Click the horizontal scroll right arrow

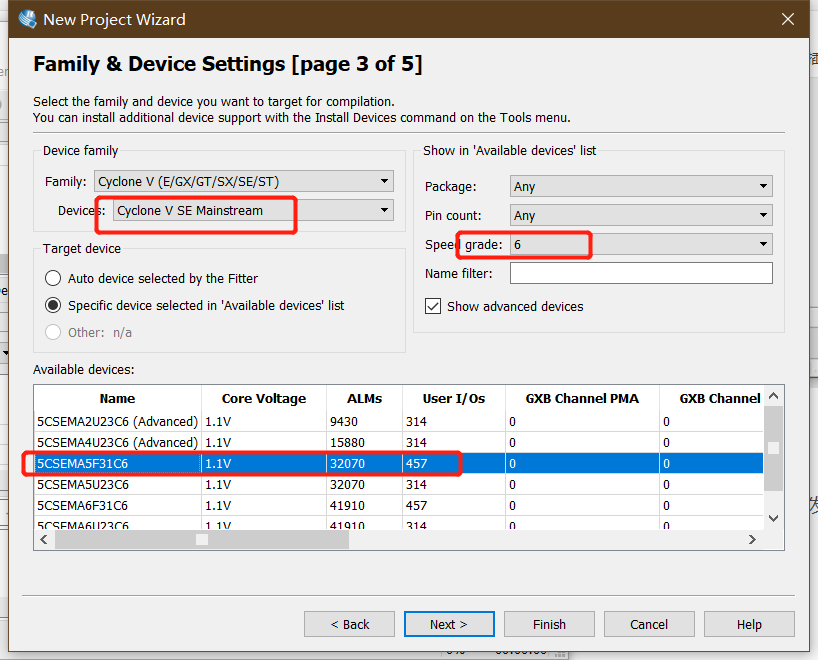click(x=752, y=539)
